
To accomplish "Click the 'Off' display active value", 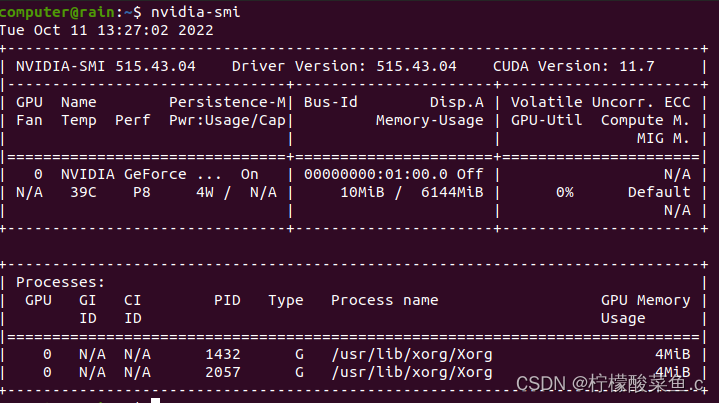I will (470, 175).
